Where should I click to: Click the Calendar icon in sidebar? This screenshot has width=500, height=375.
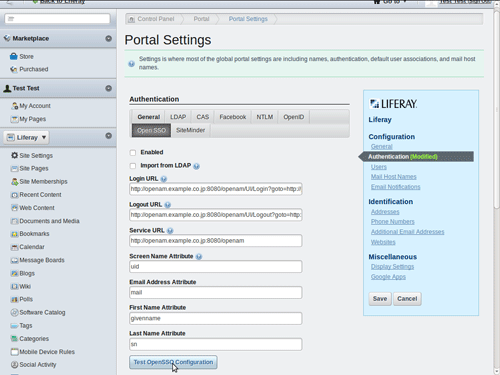point(14,247)
